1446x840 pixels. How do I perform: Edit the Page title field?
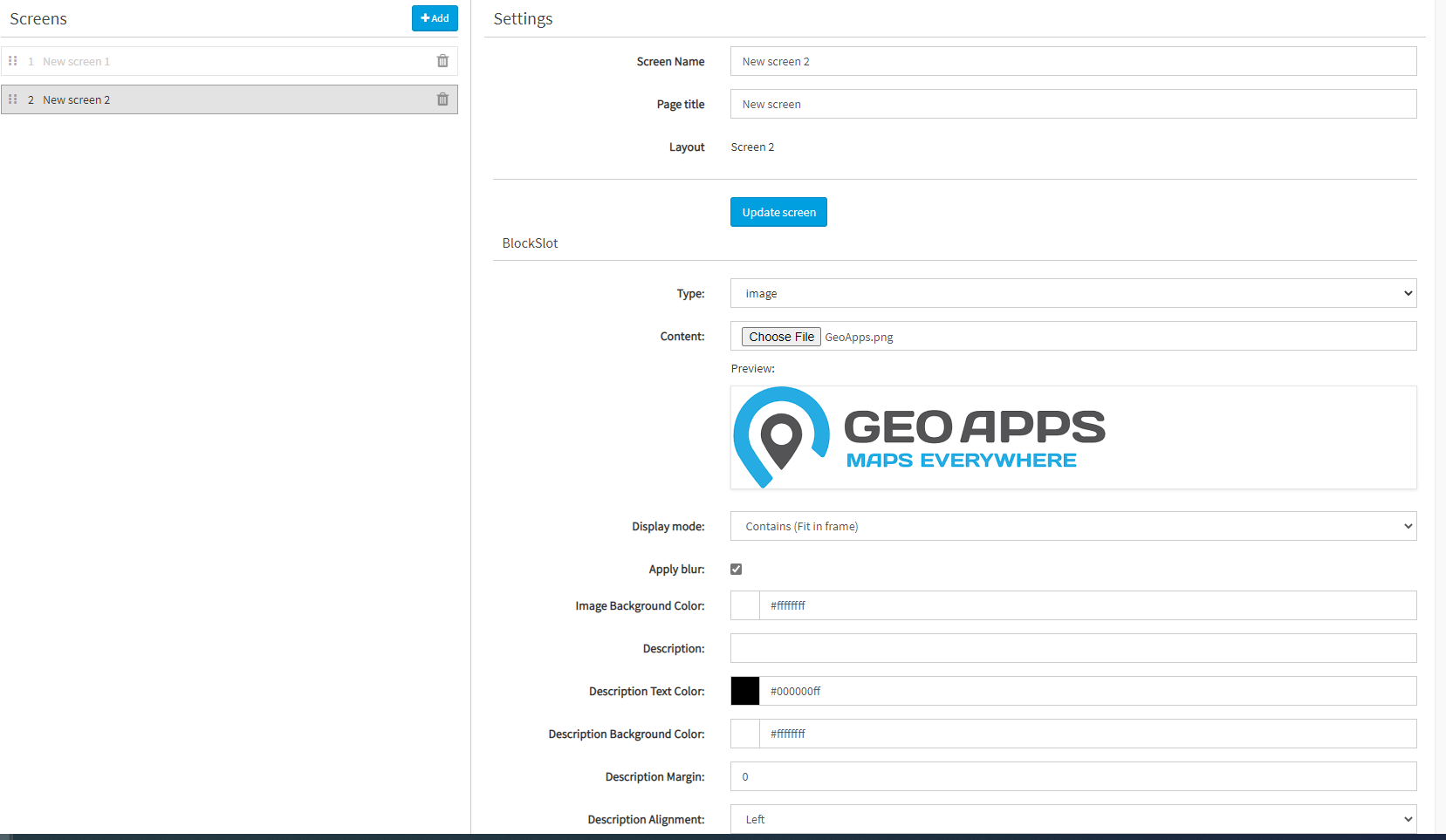[1073, 104]
